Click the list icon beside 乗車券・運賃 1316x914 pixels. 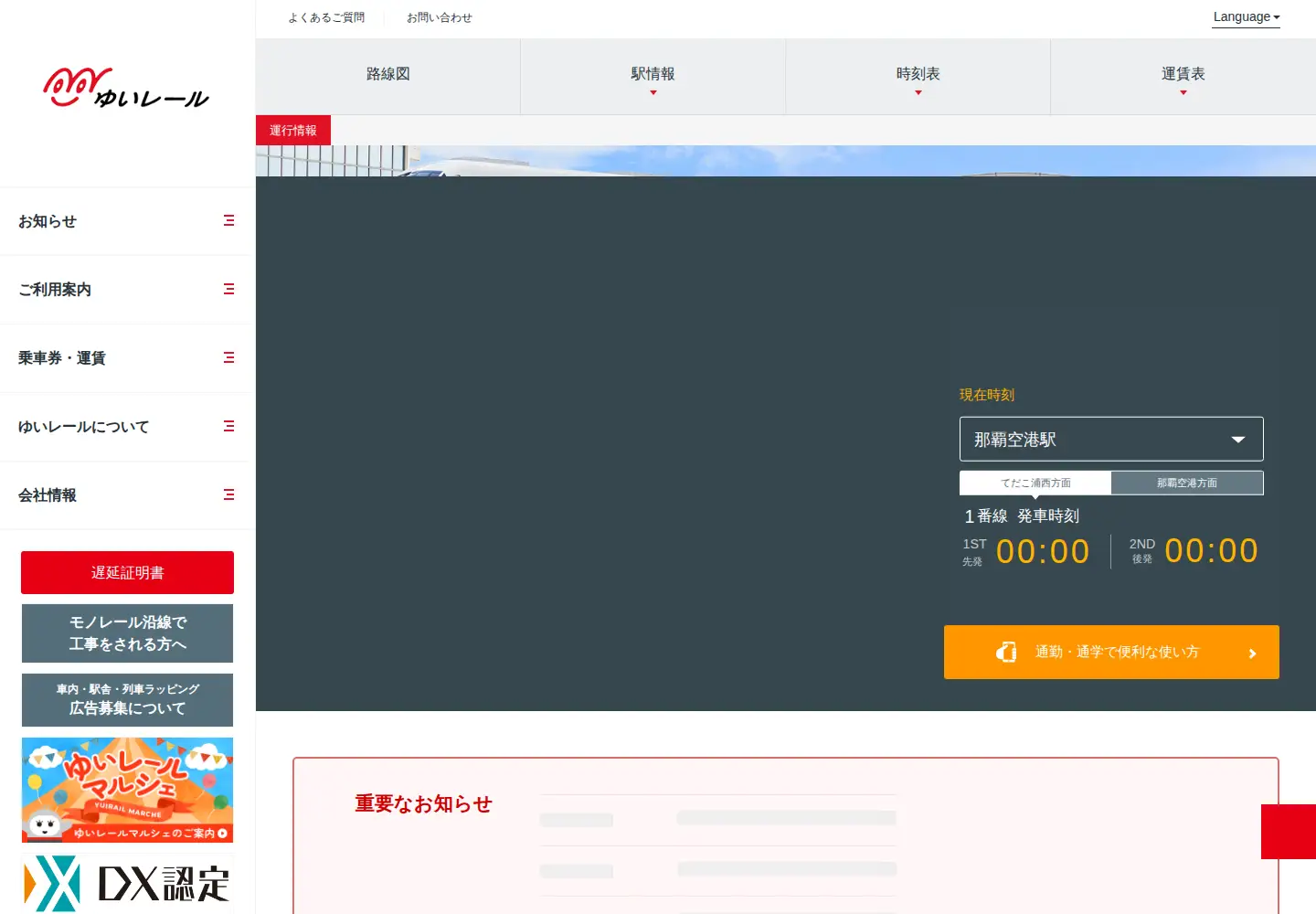tap(229, 358)
